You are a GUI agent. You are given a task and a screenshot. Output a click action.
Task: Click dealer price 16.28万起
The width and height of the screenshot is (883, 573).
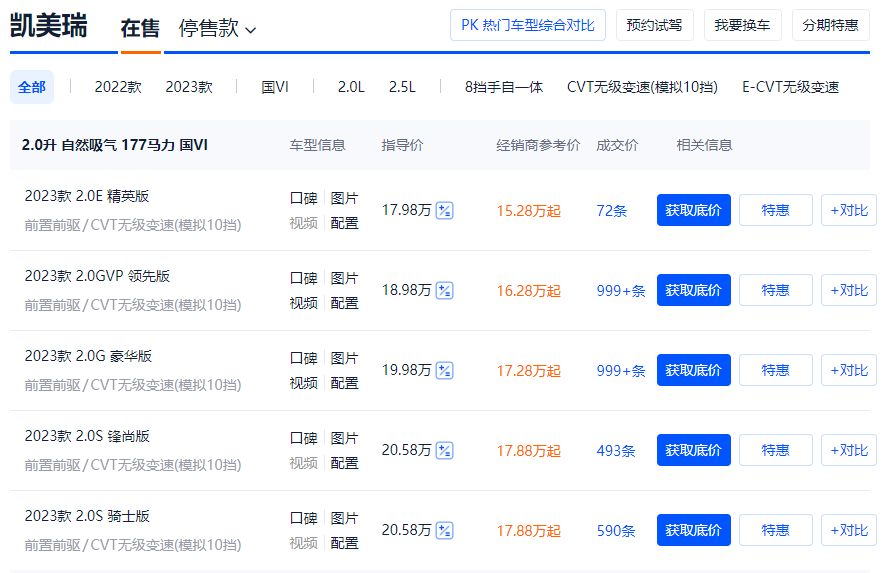pyautogui.click(x=528, y=290)
